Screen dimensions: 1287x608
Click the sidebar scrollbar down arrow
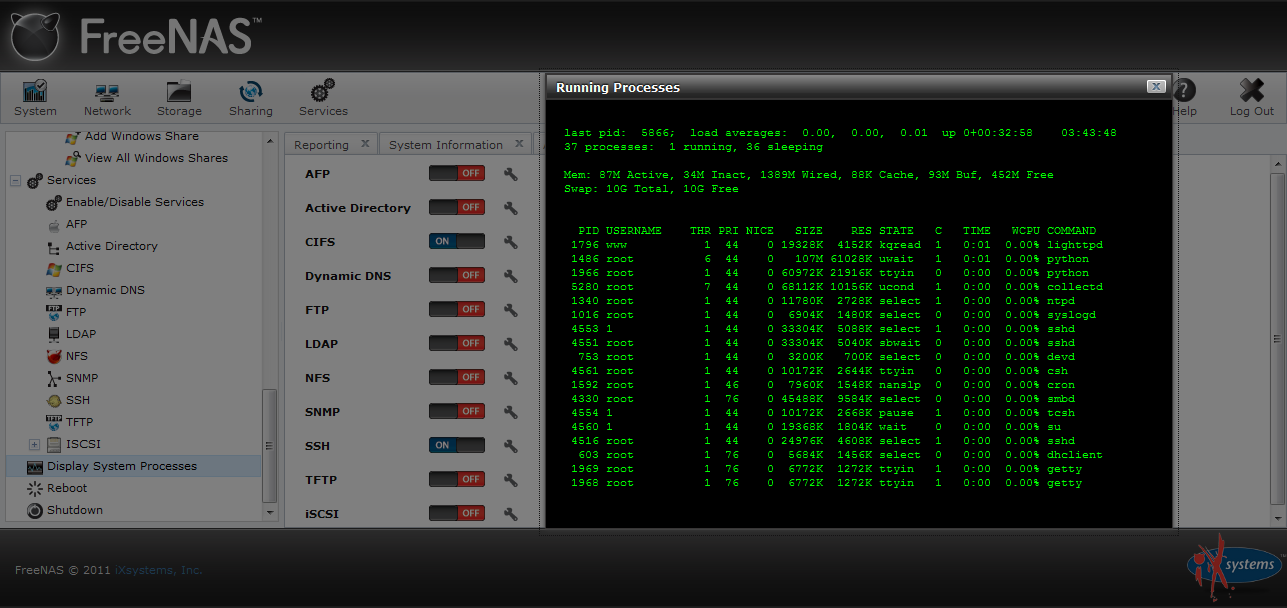click(x=269, y=512)
